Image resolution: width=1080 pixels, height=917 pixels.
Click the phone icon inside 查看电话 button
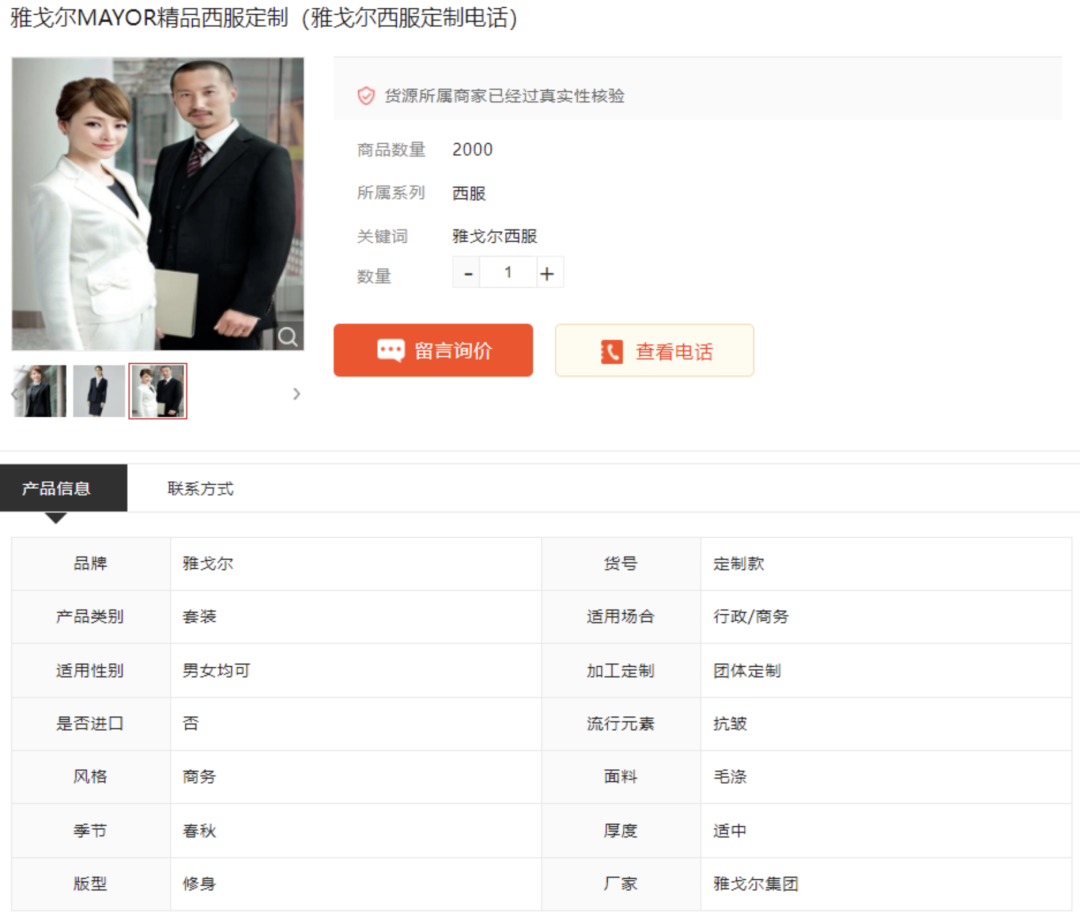[x=611, y=350]
